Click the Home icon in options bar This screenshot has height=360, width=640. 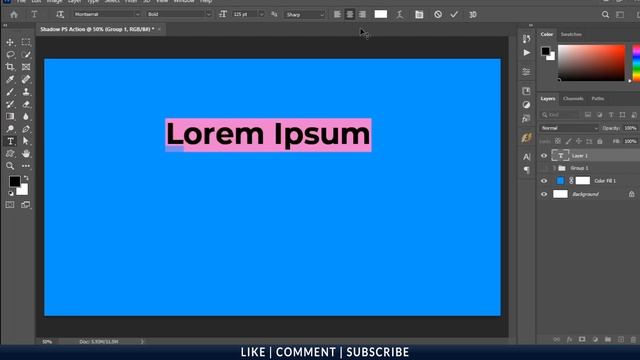coord(14,14)
